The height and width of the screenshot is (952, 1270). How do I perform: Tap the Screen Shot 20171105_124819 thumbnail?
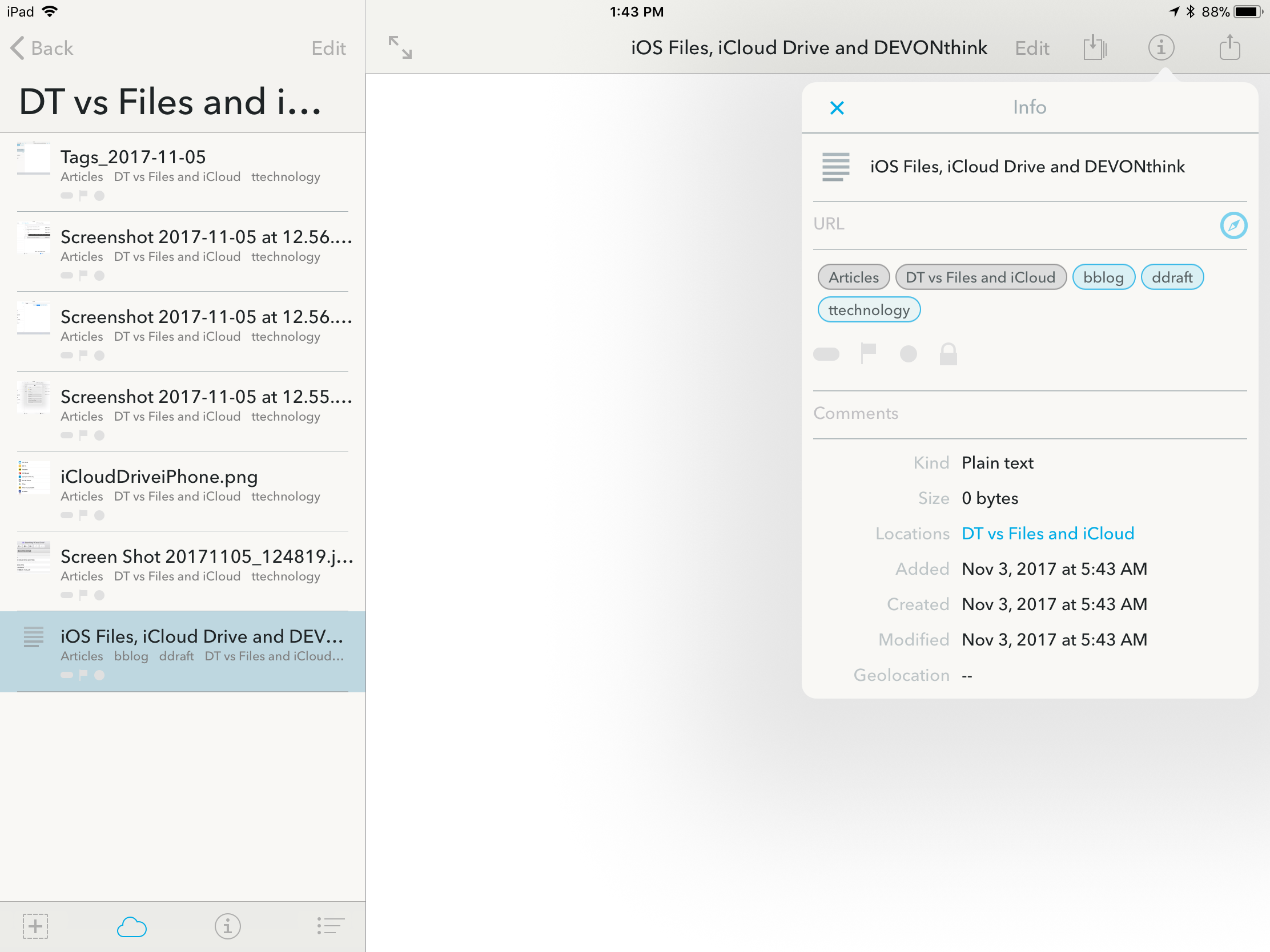pyautogui.click(x=34, y=558)
